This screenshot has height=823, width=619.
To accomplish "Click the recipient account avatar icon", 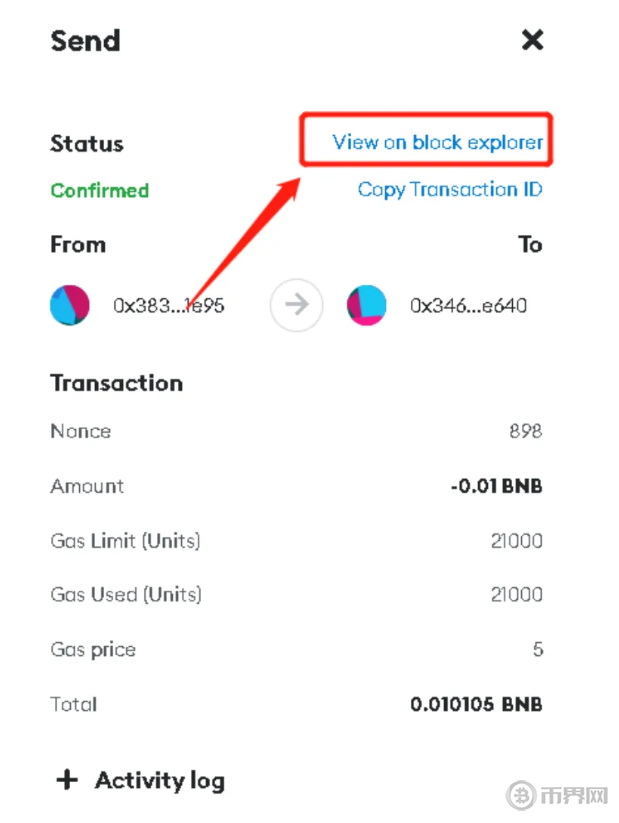I will click(x=366, y=305).
